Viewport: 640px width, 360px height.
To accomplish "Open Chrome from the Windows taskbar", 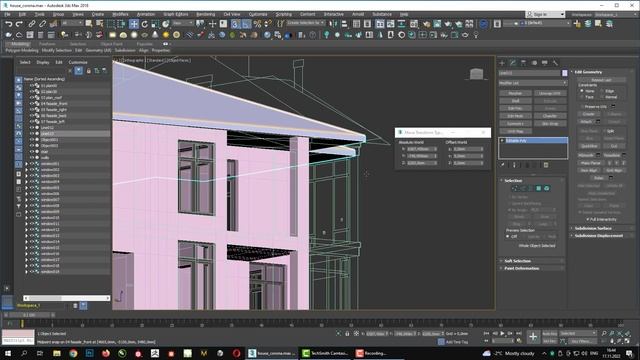I will (x=73, y=353).
